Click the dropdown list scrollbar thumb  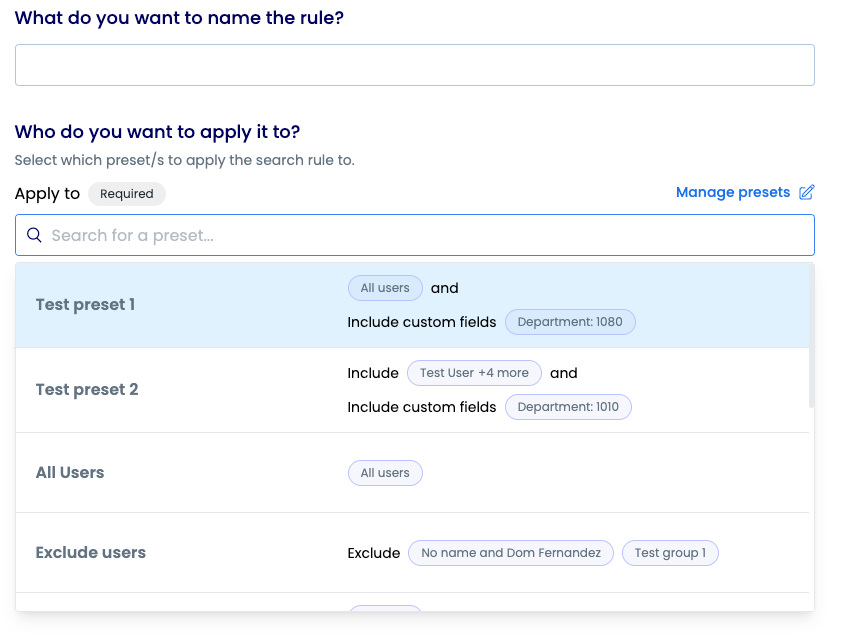click(811, 335)
